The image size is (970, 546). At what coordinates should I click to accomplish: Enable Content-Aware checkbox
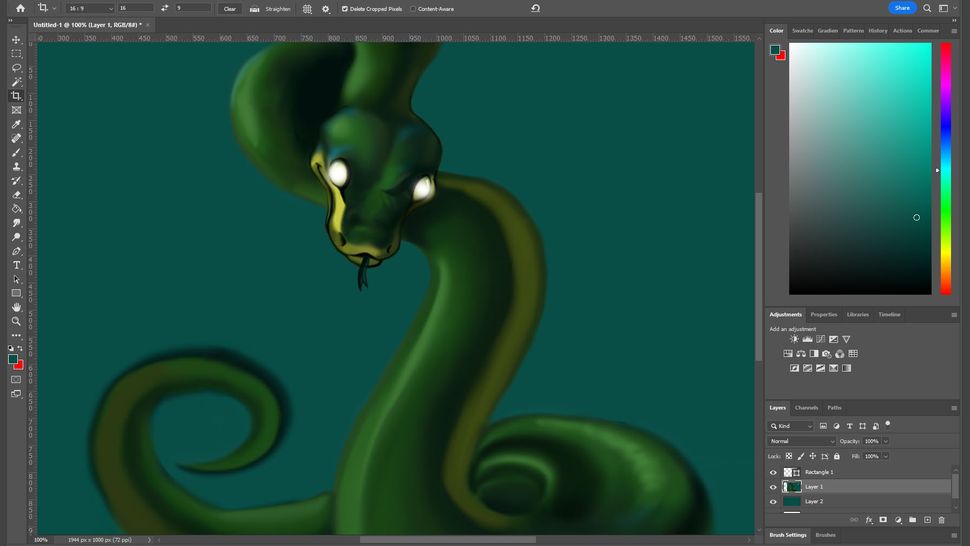click(x=413, y=9)
